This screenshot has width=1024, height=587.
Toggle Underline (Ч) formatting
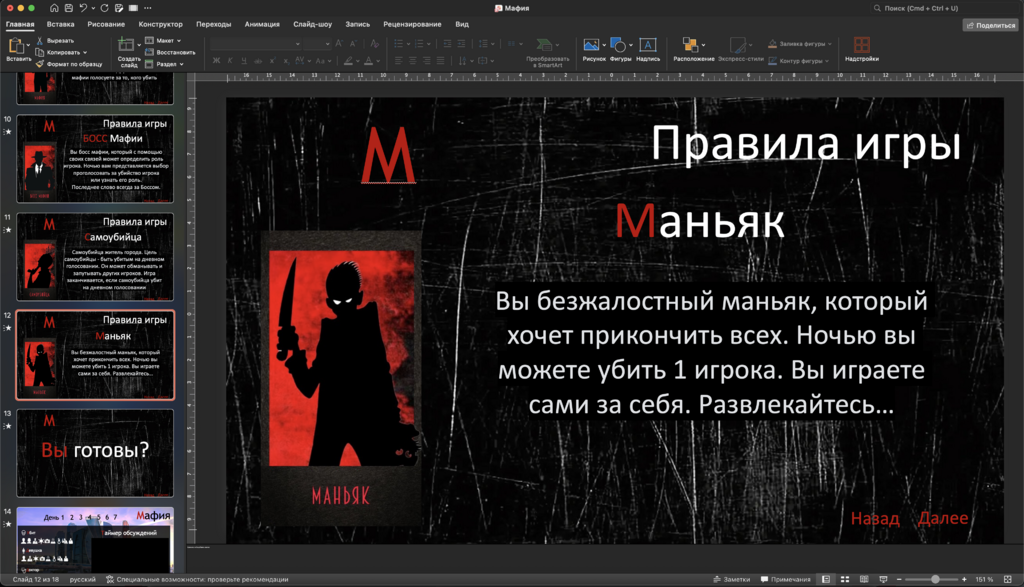tap(244, 61)
